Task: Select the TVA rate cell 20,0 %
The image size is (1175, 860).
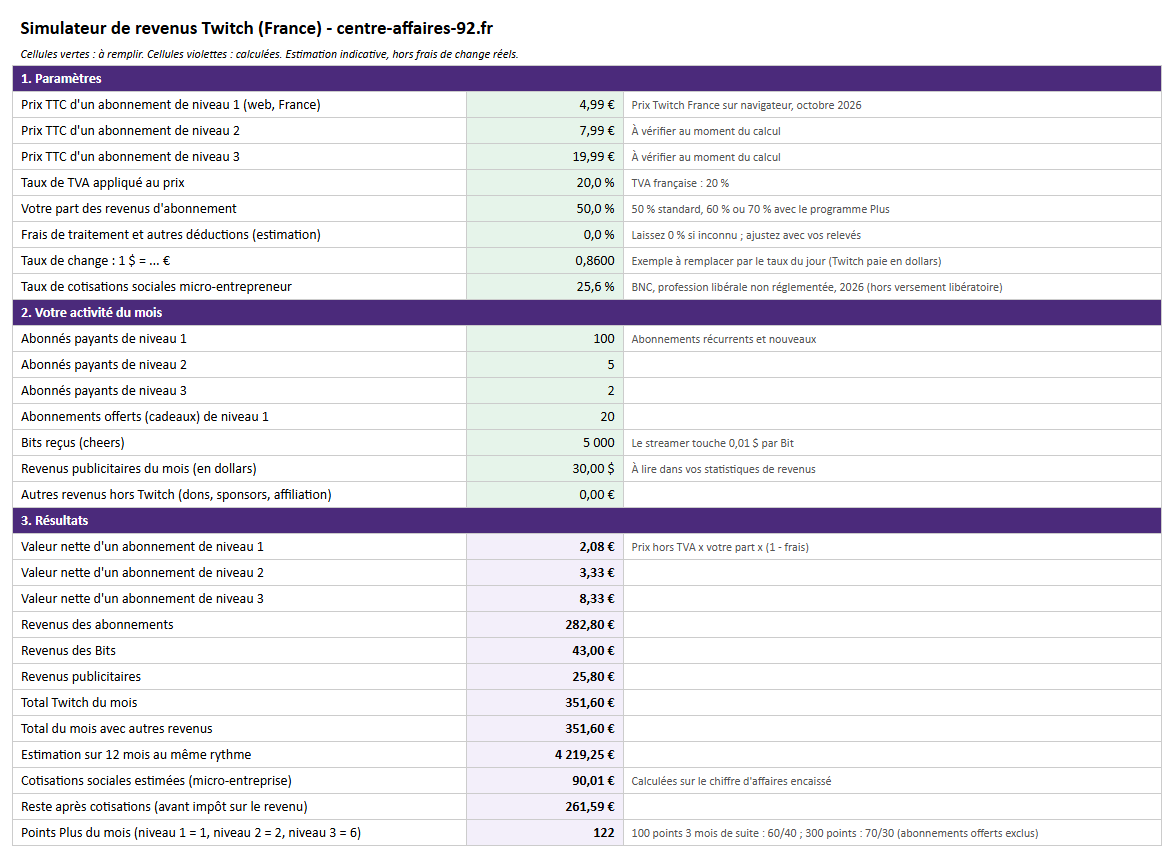Action: pos(545,183)
